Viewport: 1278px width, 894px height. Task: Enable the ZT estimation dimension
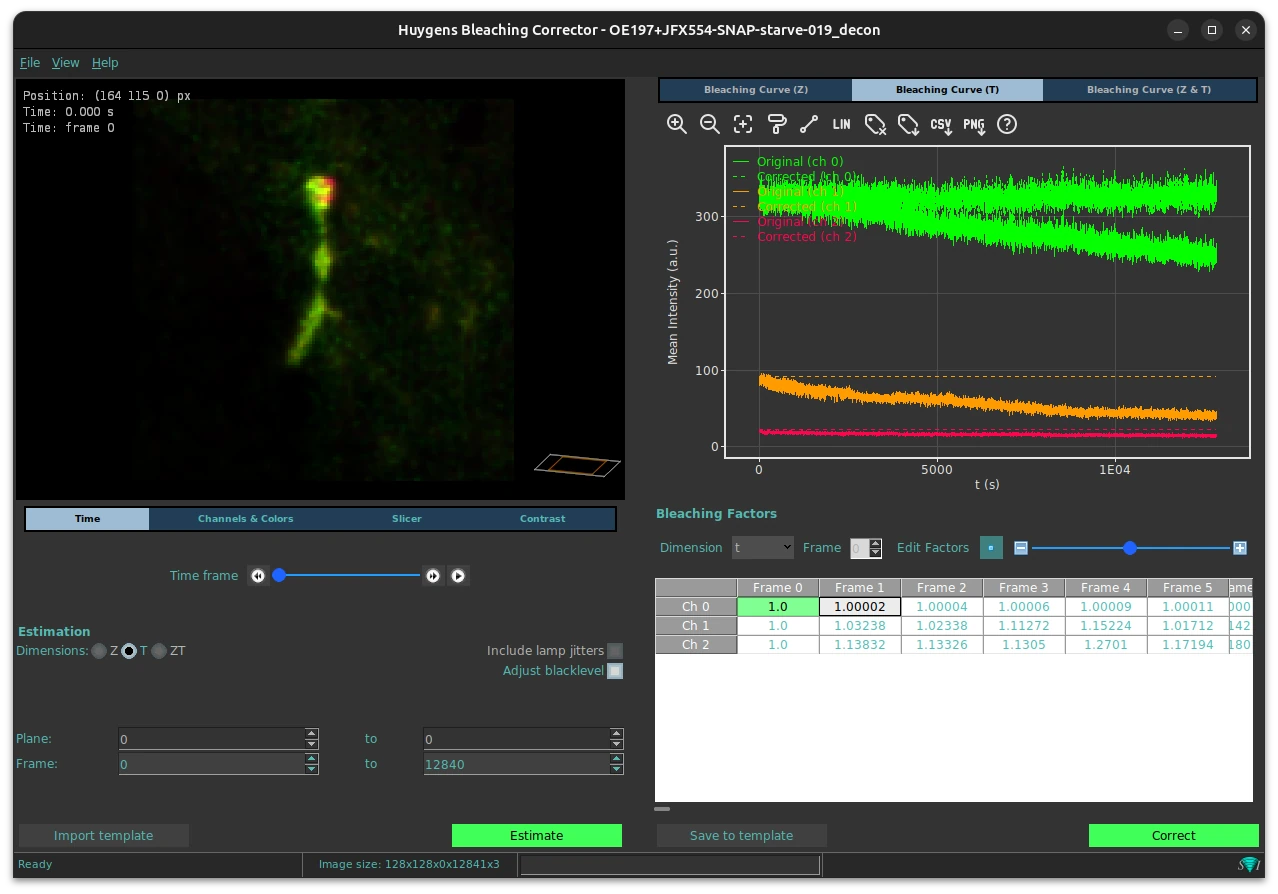click(x=159, y=651)
